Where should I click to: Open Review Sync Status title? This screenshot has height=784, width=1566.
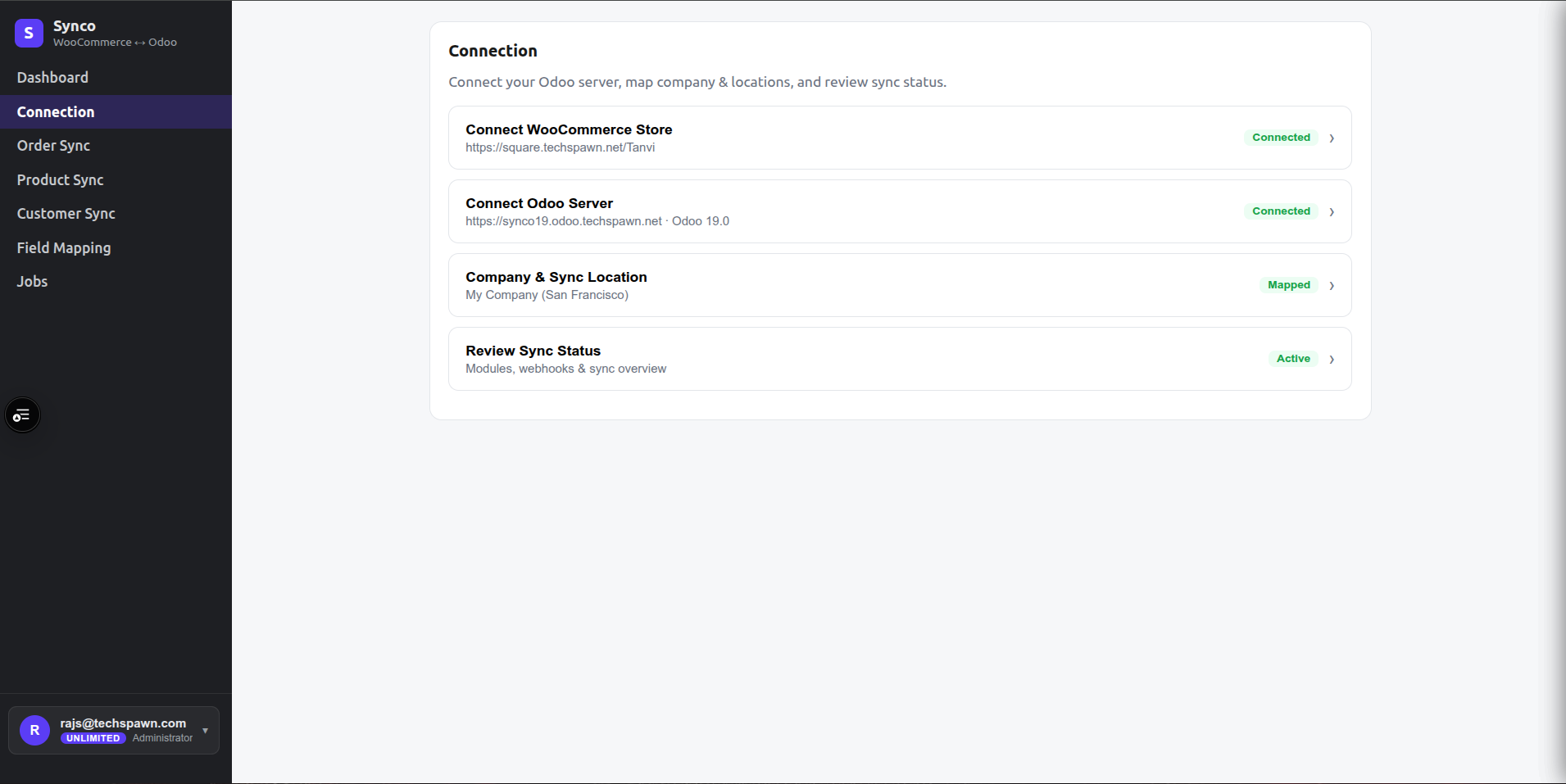point(533,351)
